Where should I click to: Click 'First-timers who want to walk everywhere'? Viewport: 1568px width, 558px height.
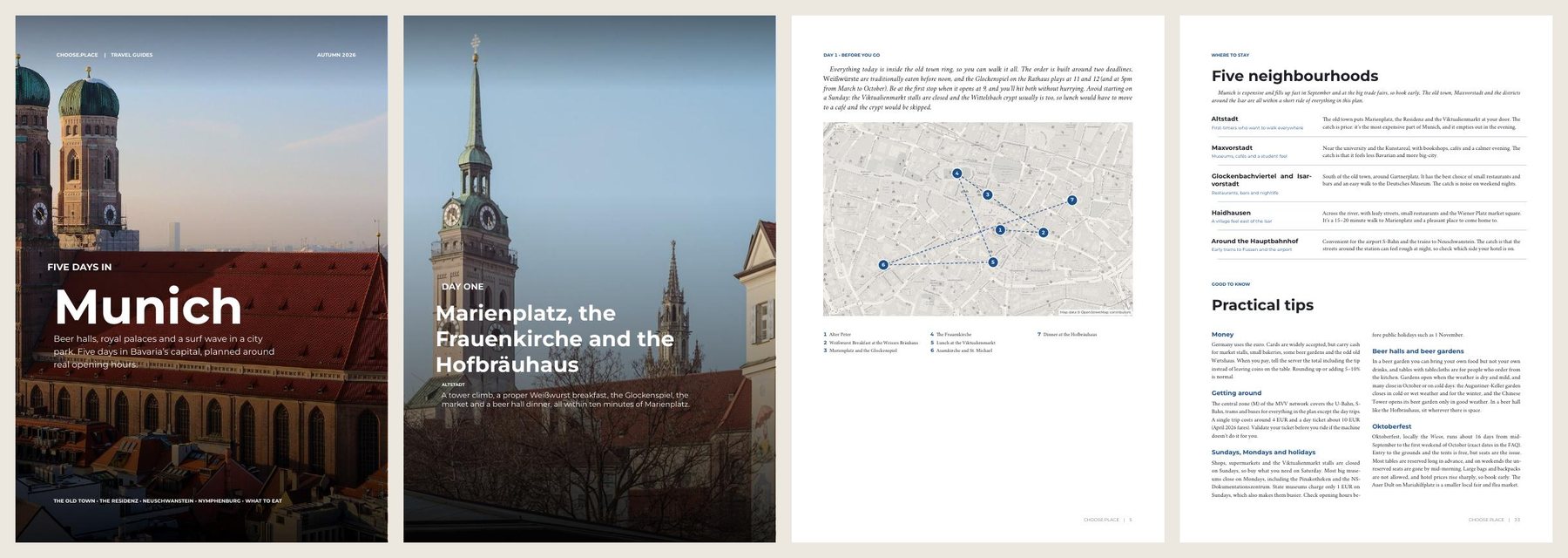[1257, 128]
